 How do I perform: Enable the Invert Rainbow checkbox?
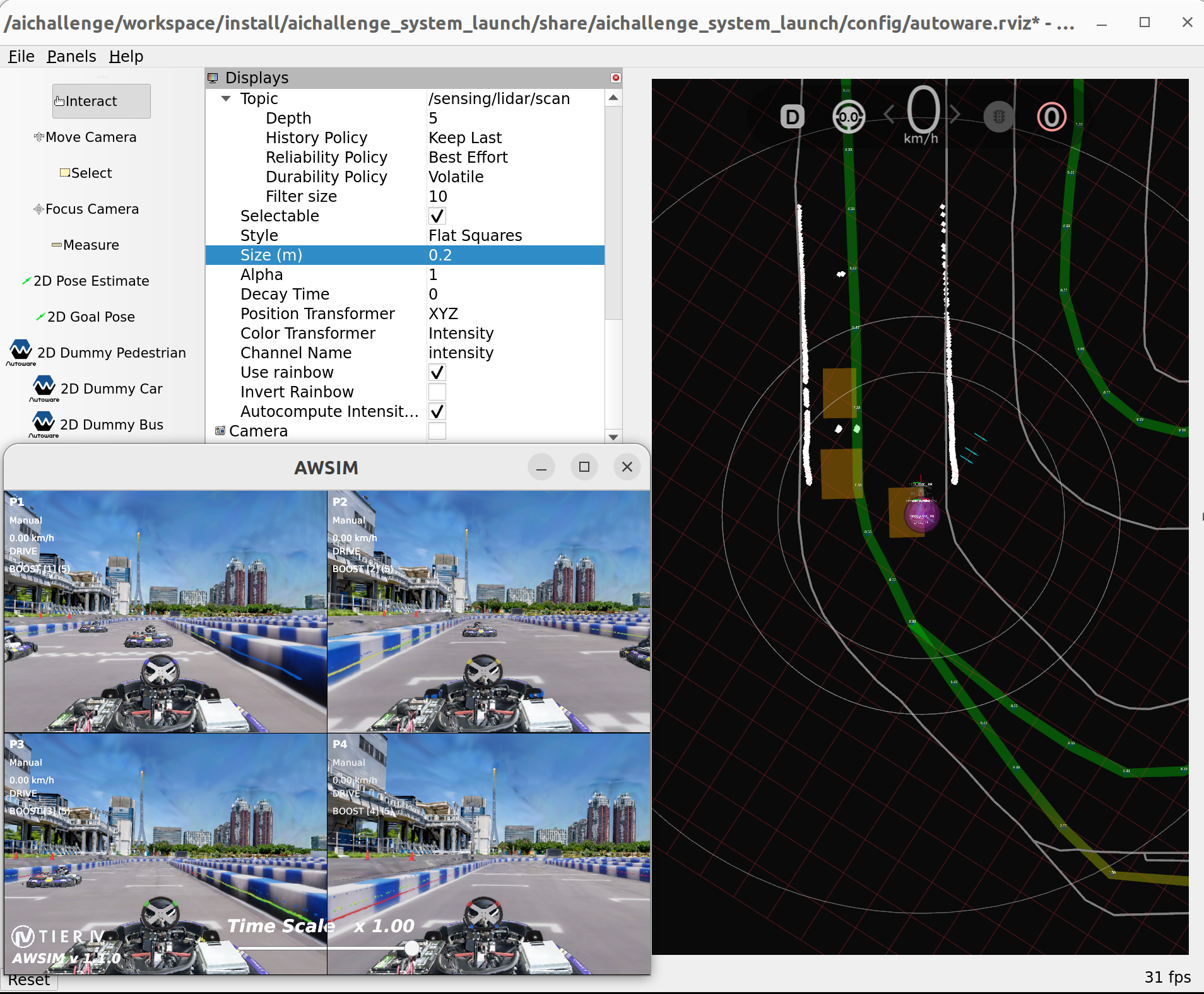tap(437, 392)
